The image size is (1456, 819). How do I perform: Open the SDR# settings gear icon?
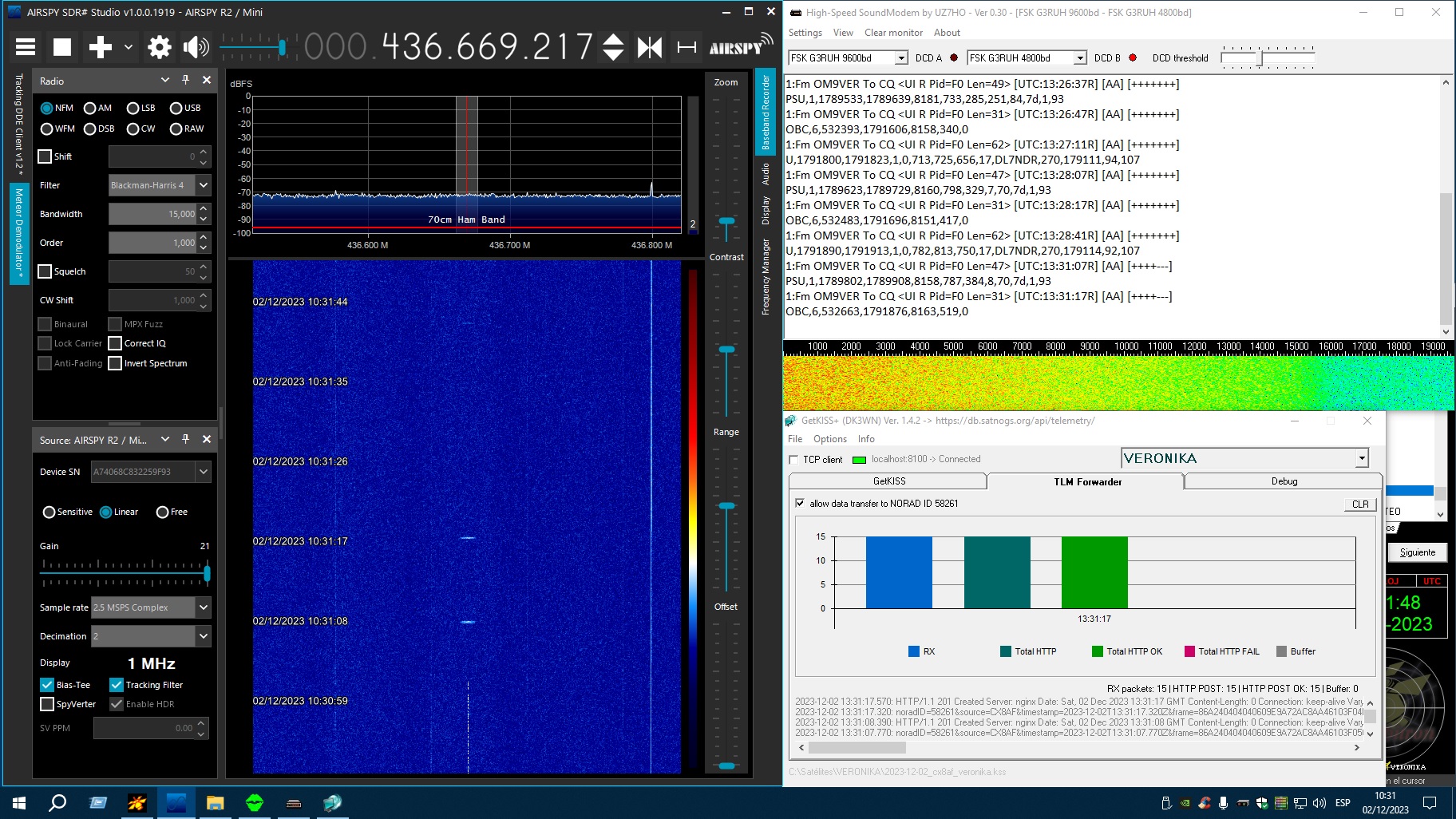coord(160,47)
